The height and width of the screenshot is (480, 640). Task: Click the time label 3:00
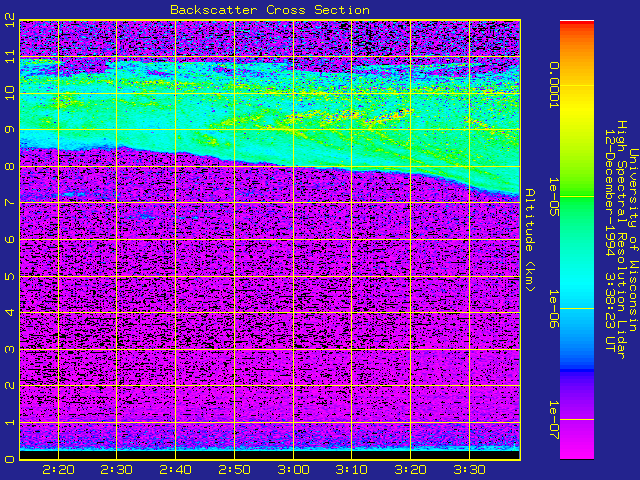tap(293, 470)
